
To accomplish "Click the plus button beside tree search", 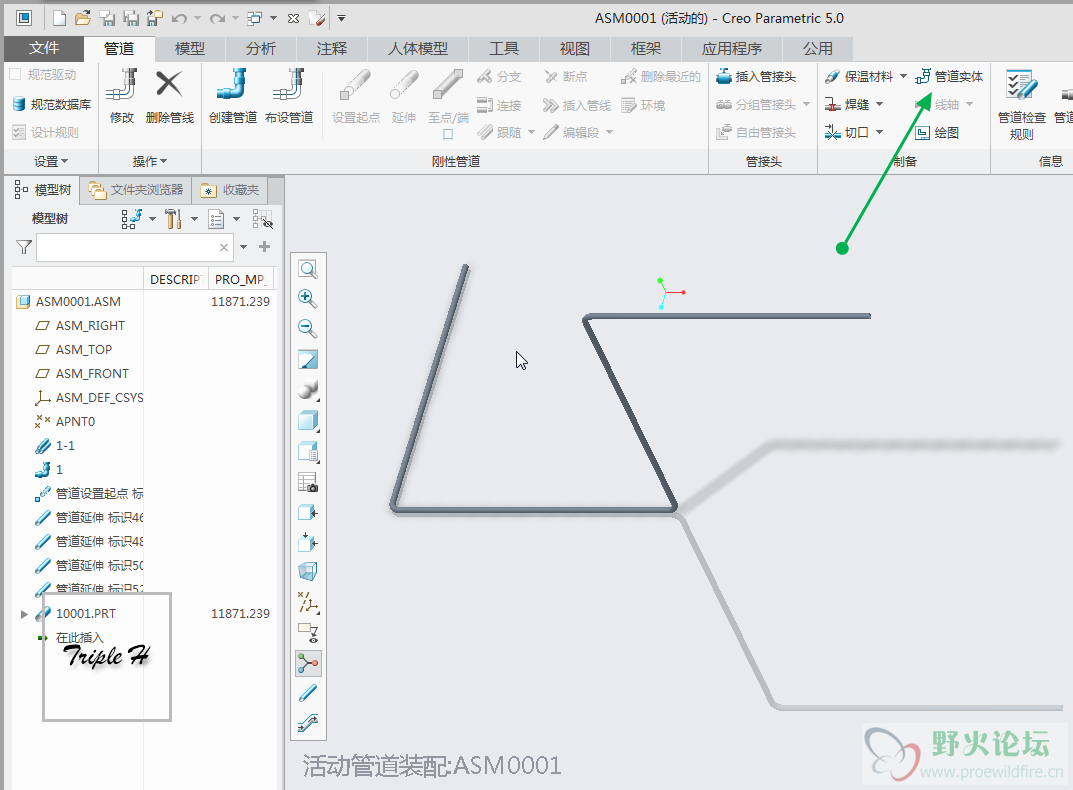I will click(265, 246).
